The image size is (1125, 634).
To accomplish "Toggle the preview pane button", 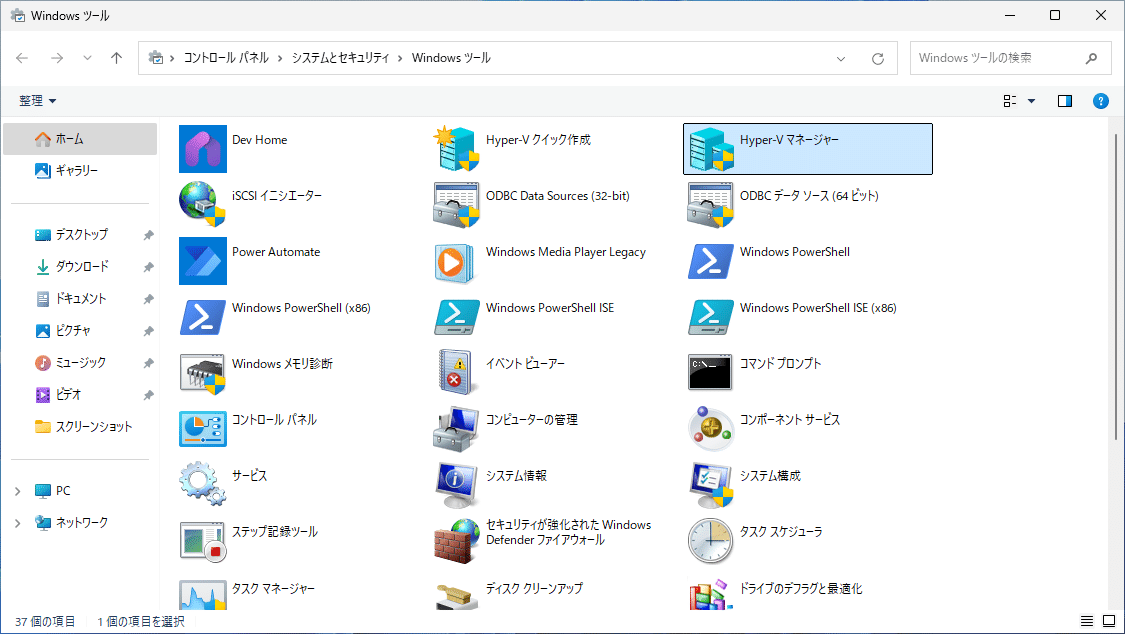I will 1065,101.
